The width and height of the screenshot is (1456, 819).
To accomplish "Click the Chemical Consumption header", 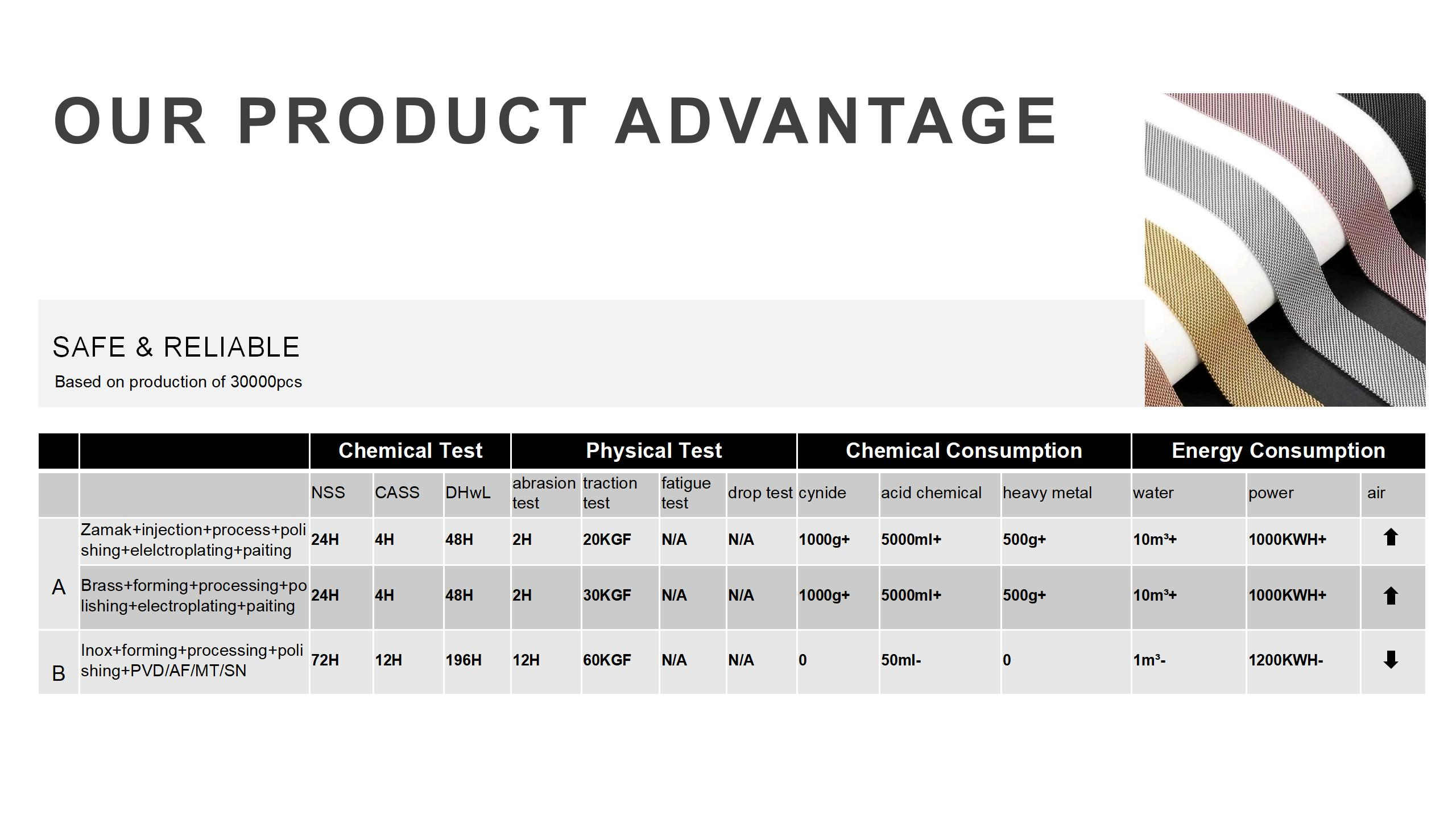I will [964, 451].
